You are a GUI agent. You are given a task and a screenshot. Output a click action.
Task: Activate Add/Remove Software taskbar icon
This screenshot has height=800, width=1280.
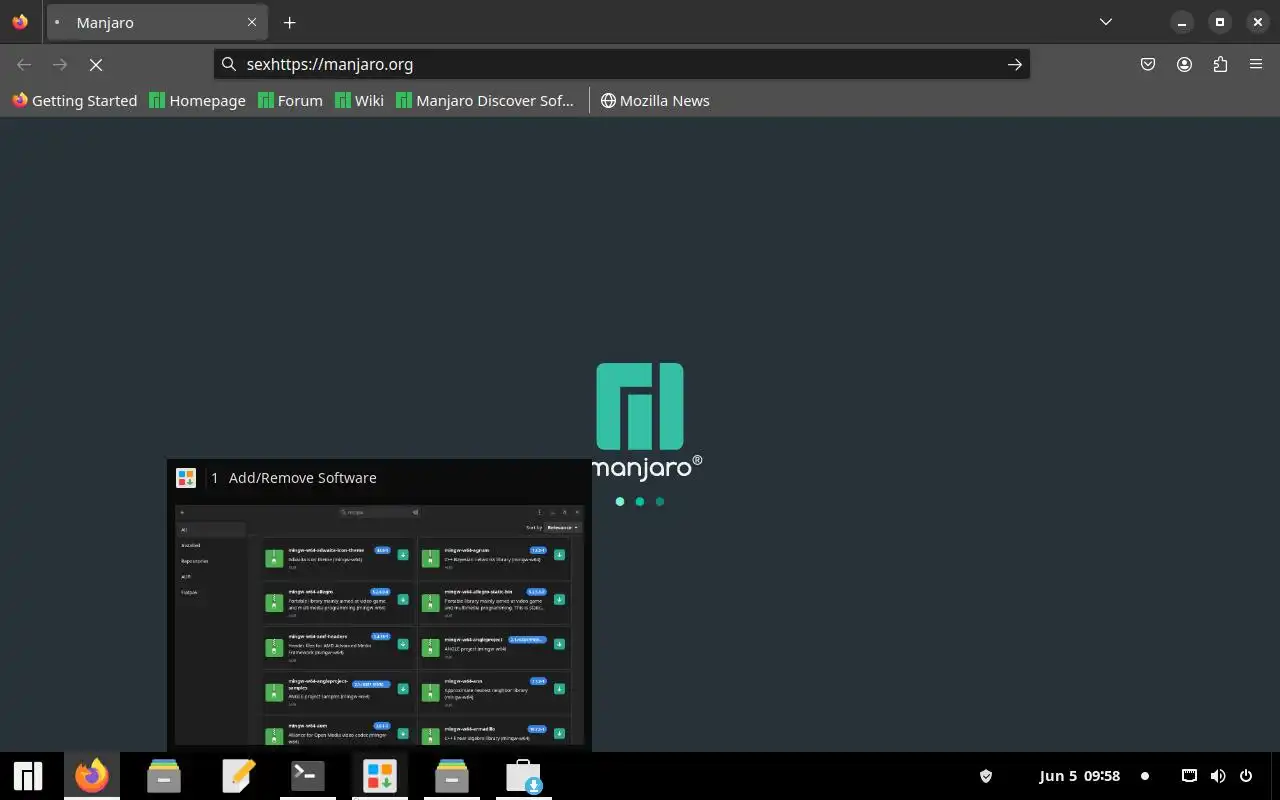point(379,776)
